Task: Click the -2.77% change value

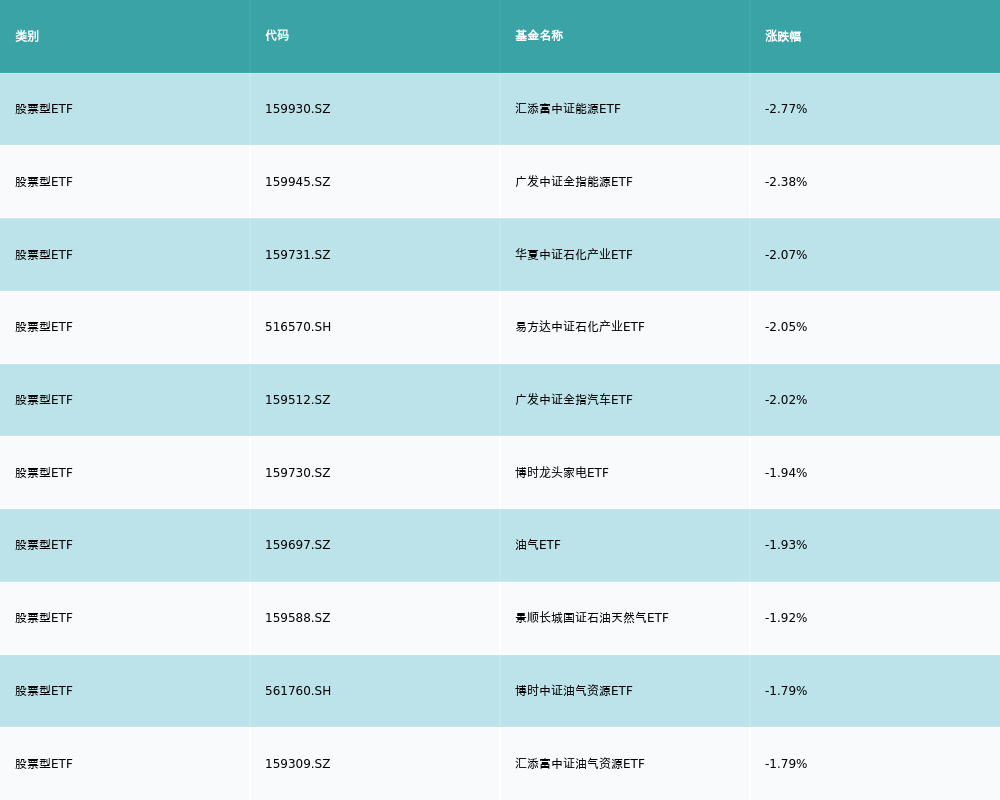Action: tap(786, 109)
